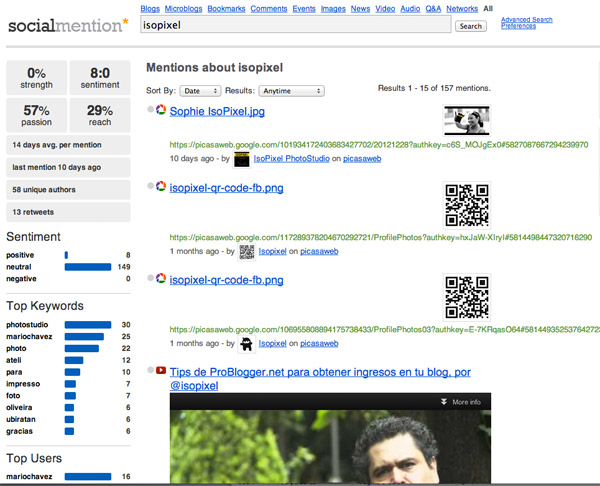The width and height of the screenshot is (600, 486).
Task: Click the photostudio keyword bar
Action: 88,325
